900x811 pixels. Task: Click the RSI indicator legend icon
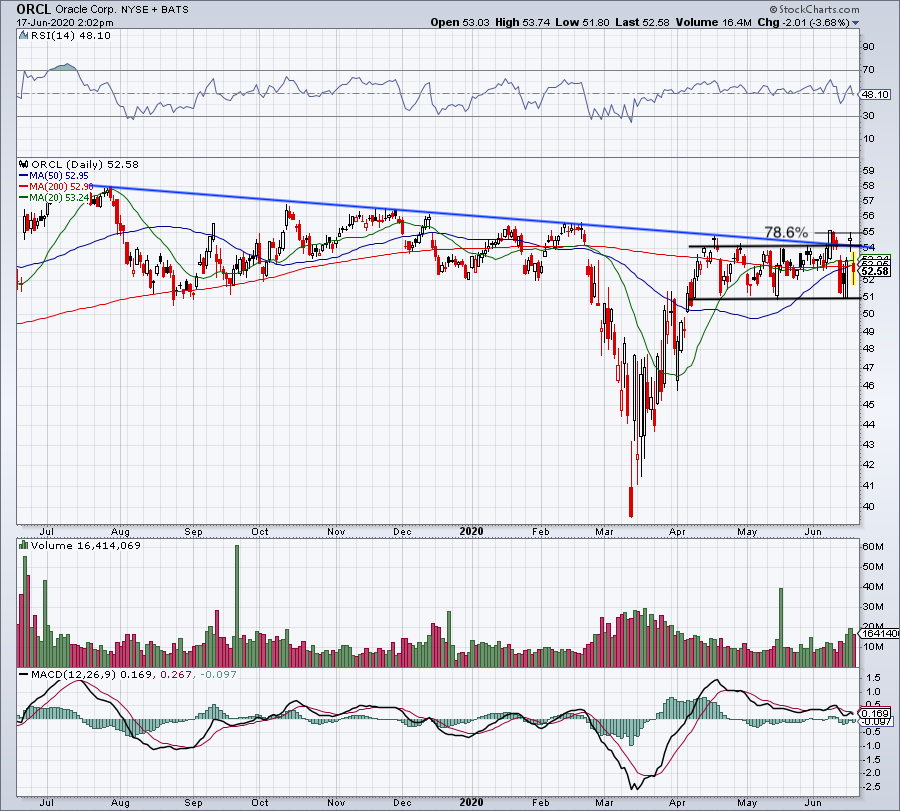pos(24,36)
